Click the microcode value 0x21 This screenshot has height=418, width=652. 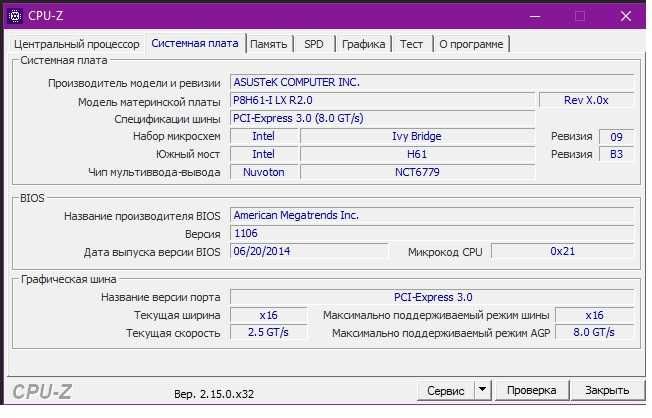562,251
